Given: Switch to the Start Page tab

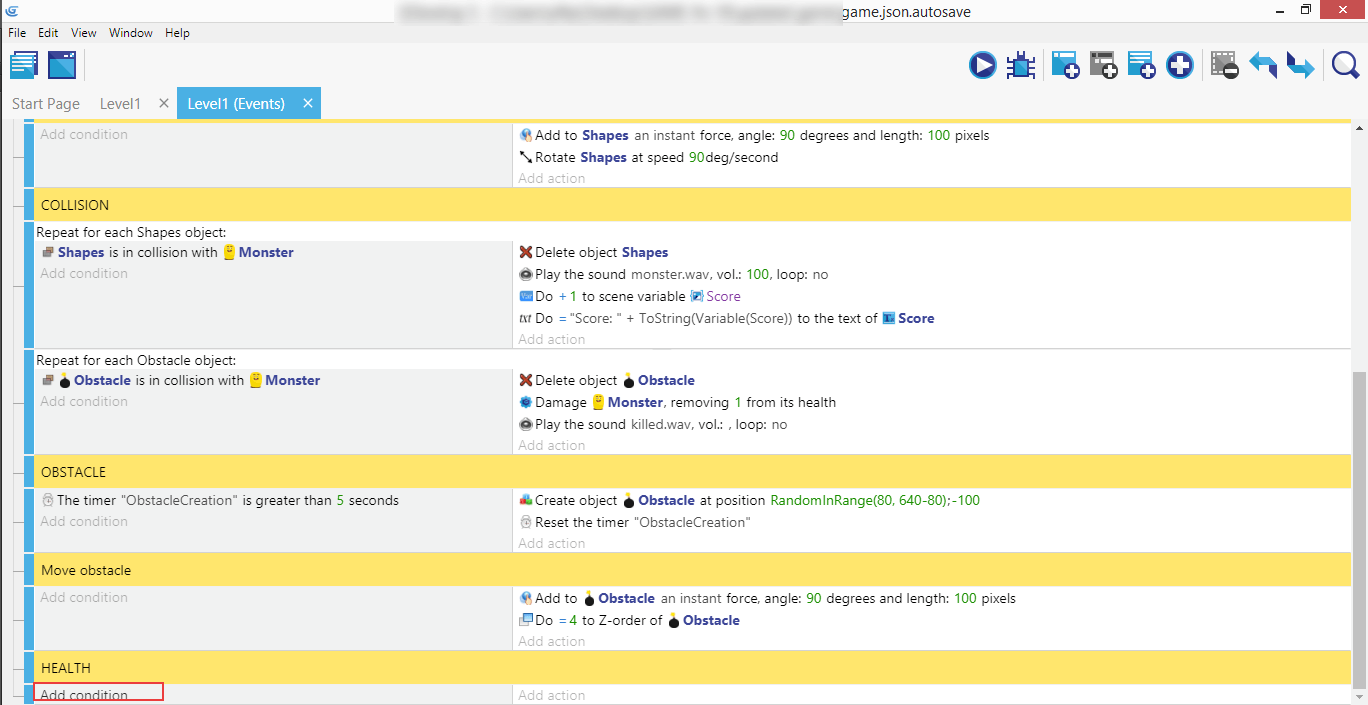Looking at the screenshot, I should click(46, 104).
